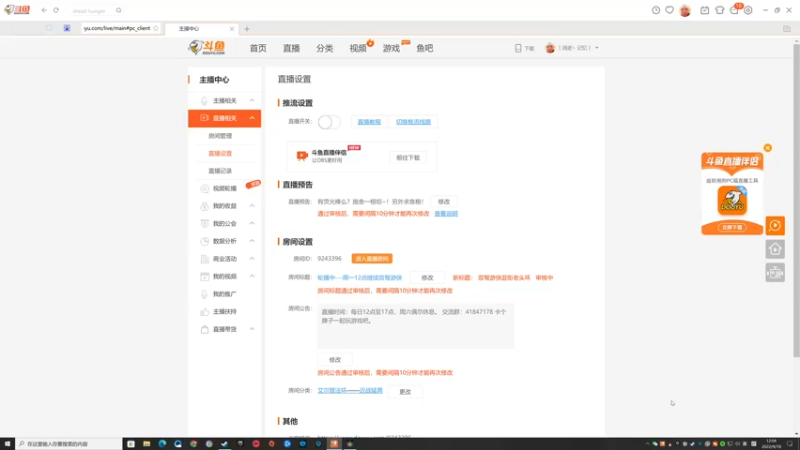Click the floating robot icon on right
Image resolution: width=800 pixels, height=450 pixels.
[775, 273]
